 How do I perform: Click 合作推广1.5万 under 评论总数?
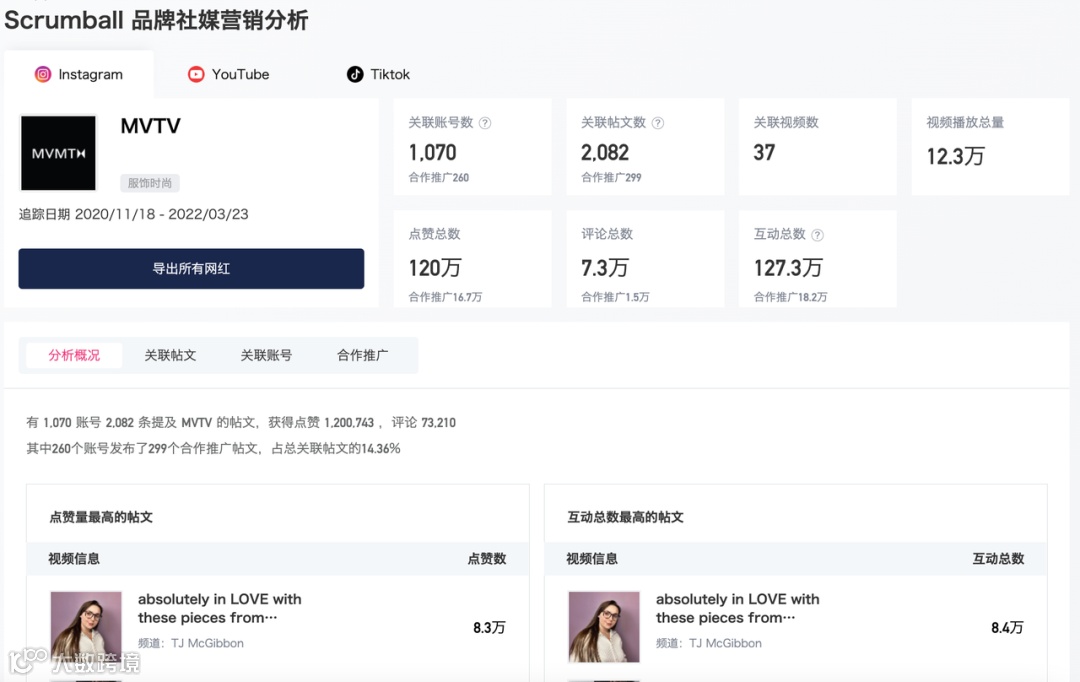615,297
